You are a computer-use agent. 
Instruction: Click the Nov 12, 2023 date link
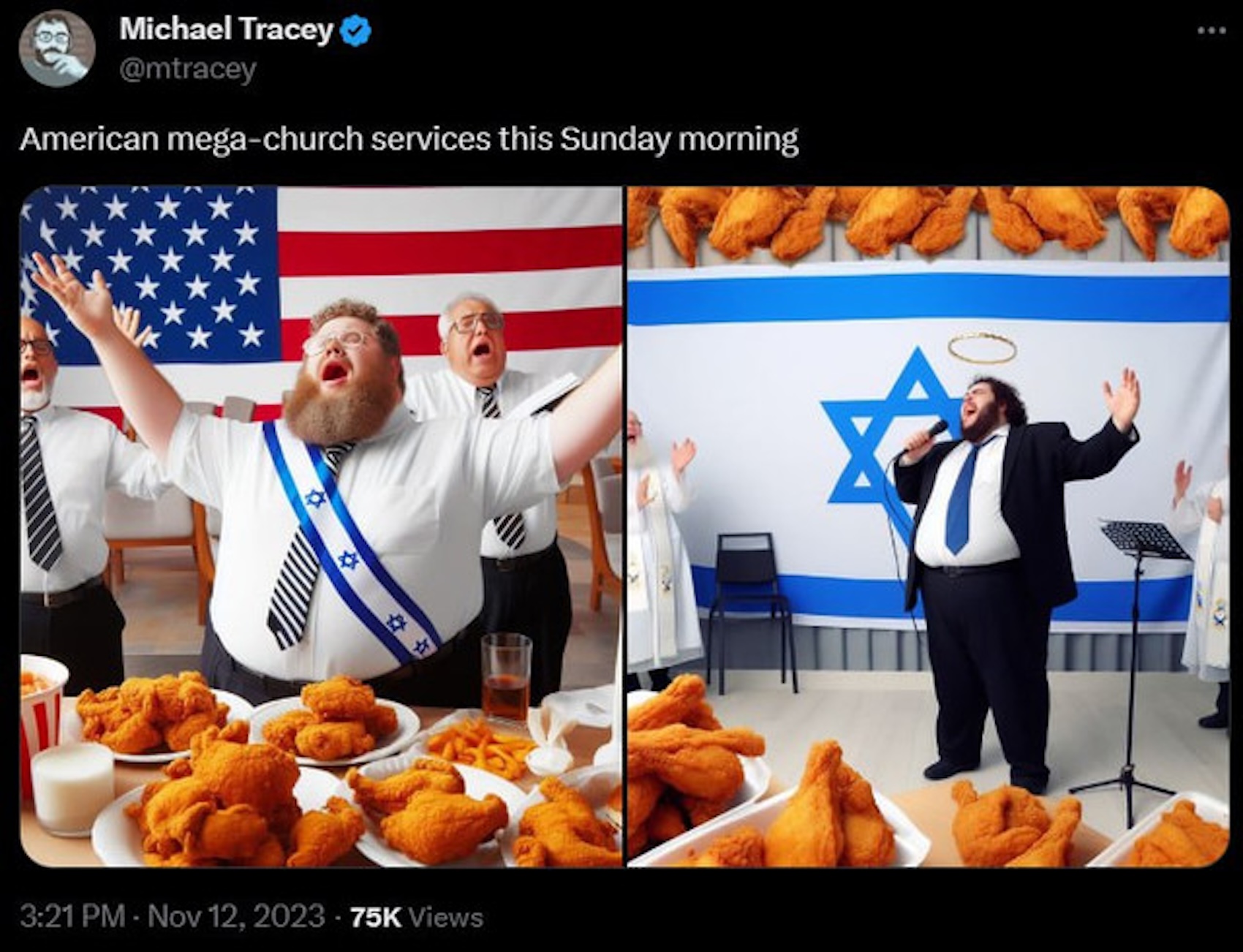[236, 916]
